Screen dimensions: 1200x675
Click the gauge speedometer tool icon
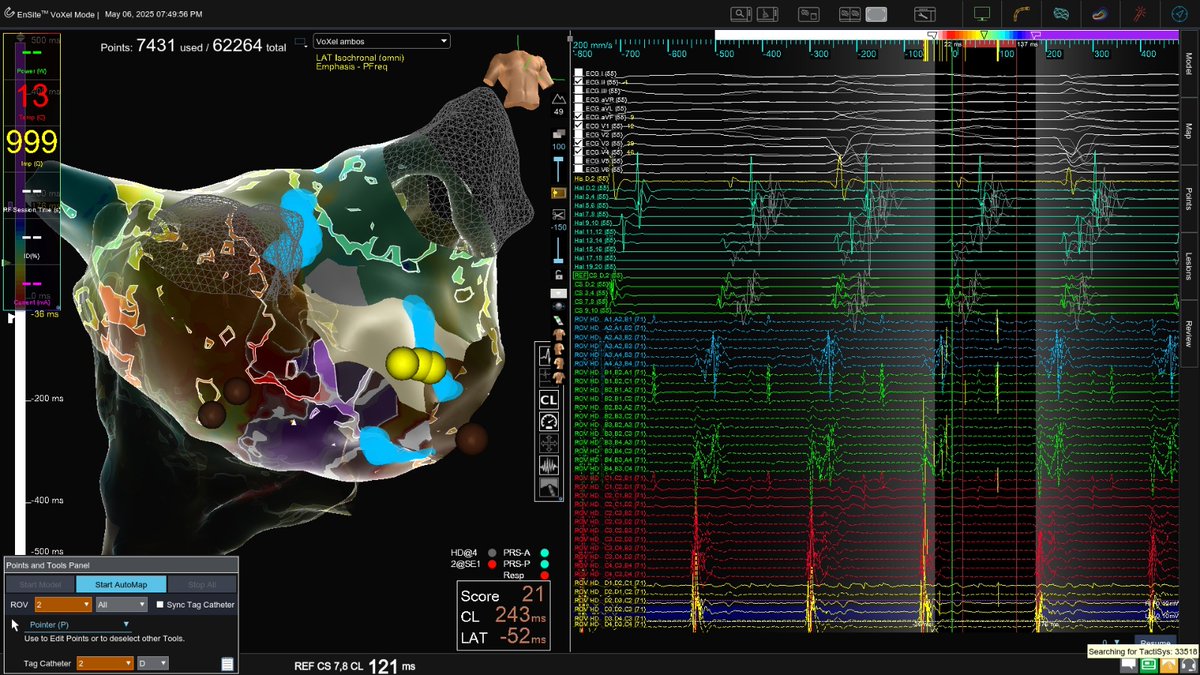coord(549,421)
